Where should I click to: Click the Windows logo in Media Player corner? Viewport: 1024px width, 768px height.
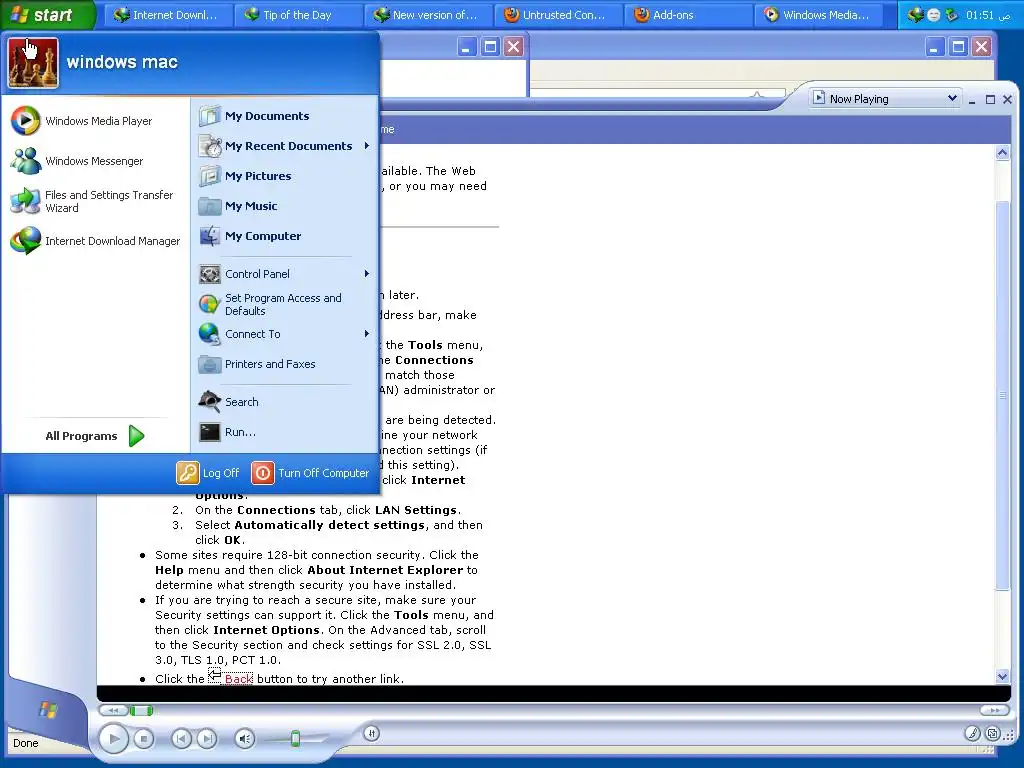click(x=48, y=709)
